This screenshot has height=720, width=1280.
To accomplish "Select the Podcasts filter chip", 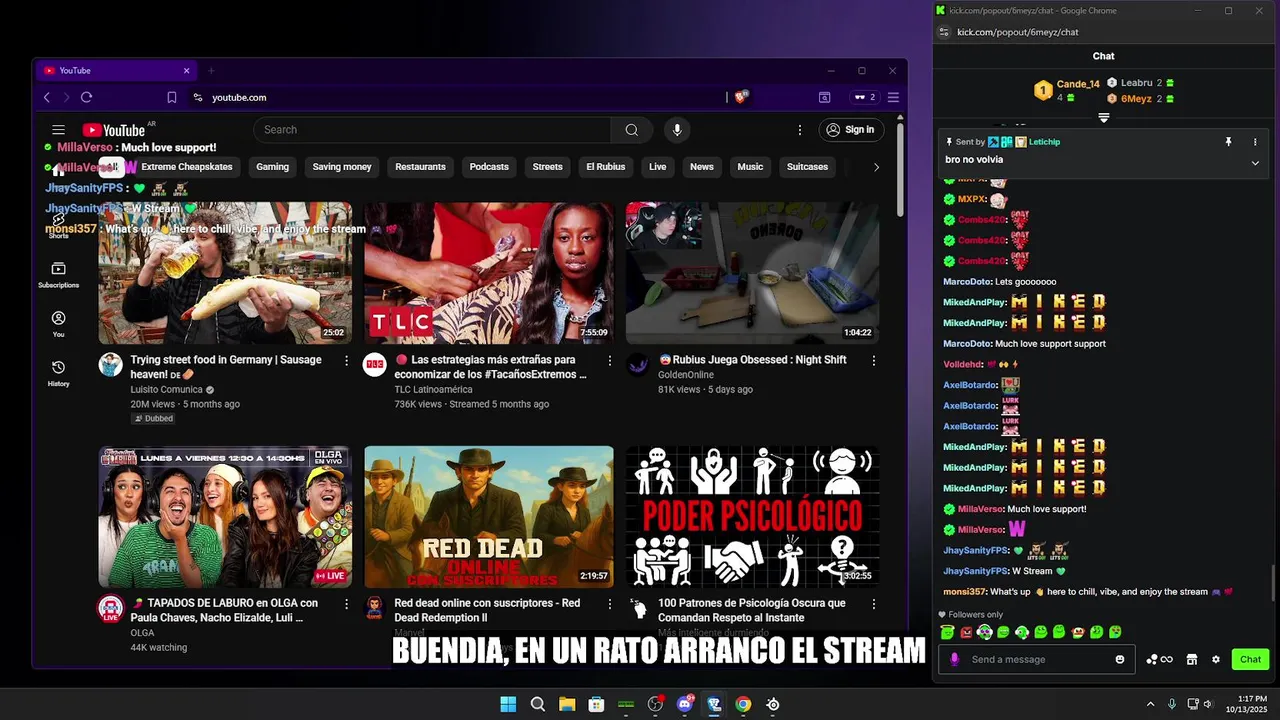I will click(489, 167).
